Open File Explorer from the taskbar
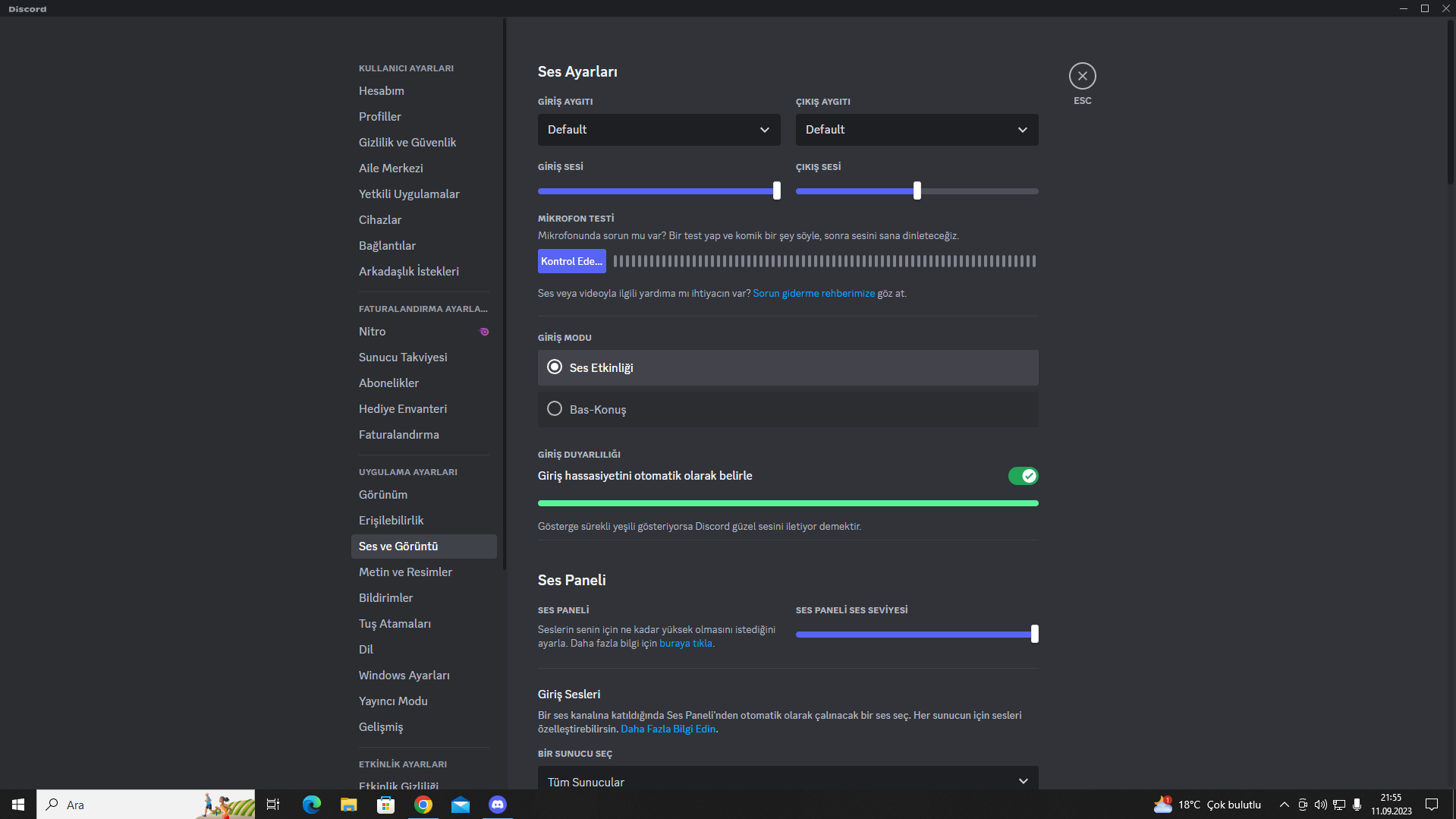The height and width of the screenshot is (819, 1456). coord(348,805)
